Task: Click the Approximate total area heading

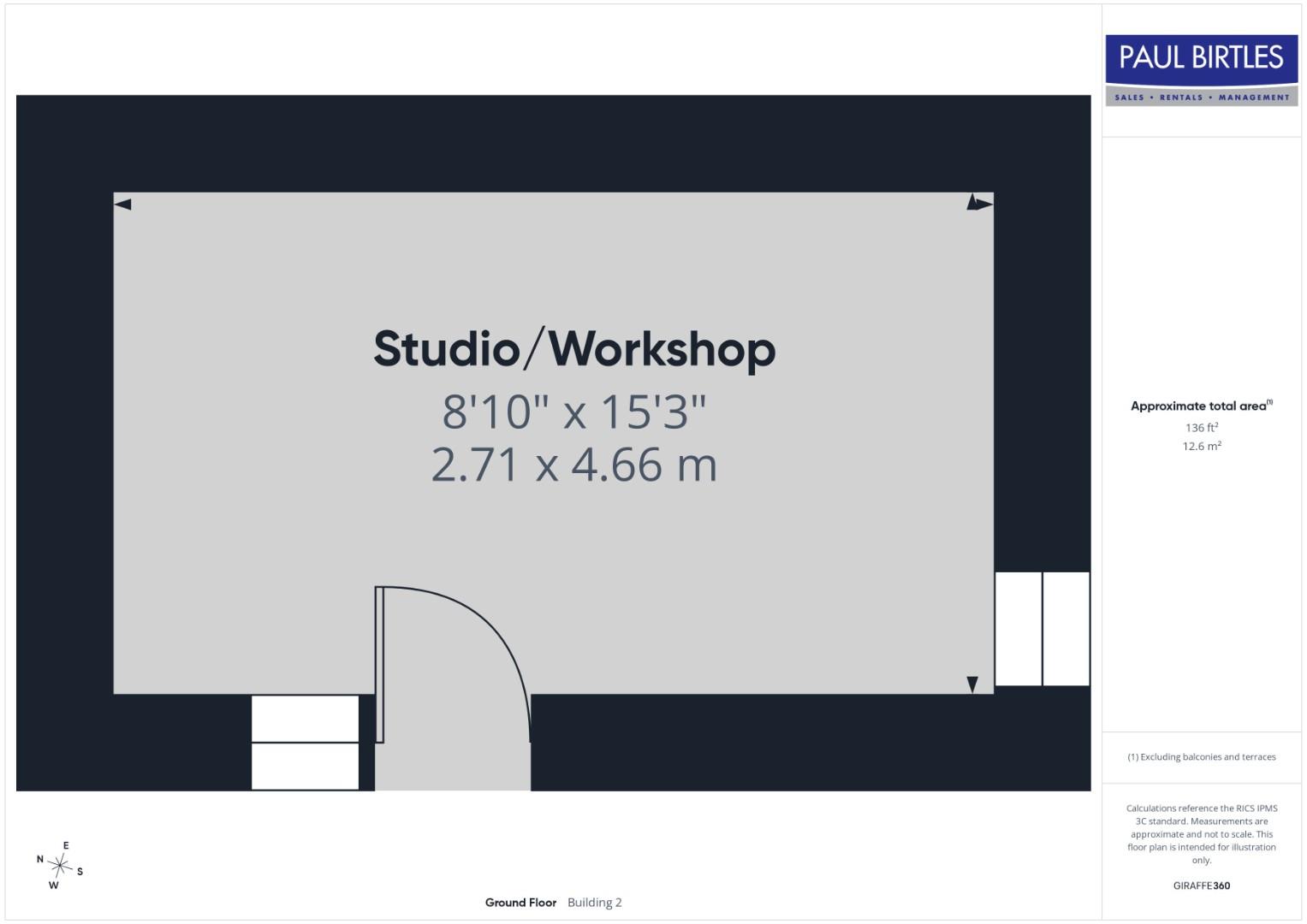Action: tap(1202, 406)
